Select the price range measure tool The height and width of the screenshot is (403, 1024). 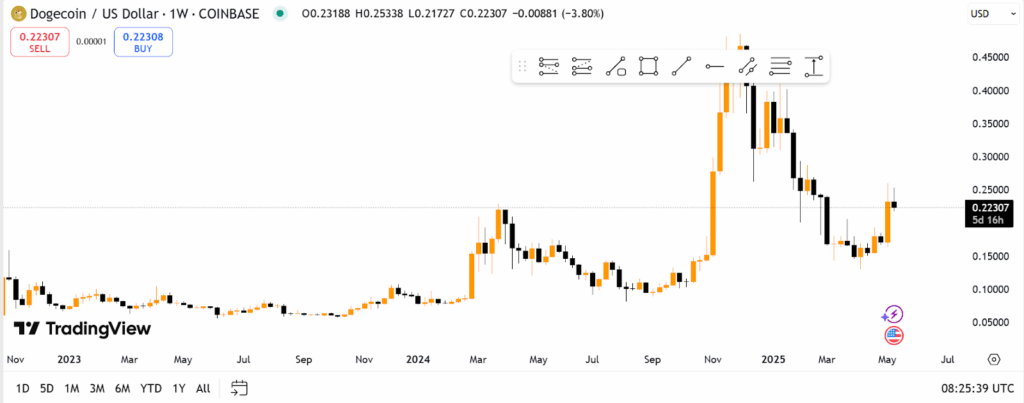[813, 67]
